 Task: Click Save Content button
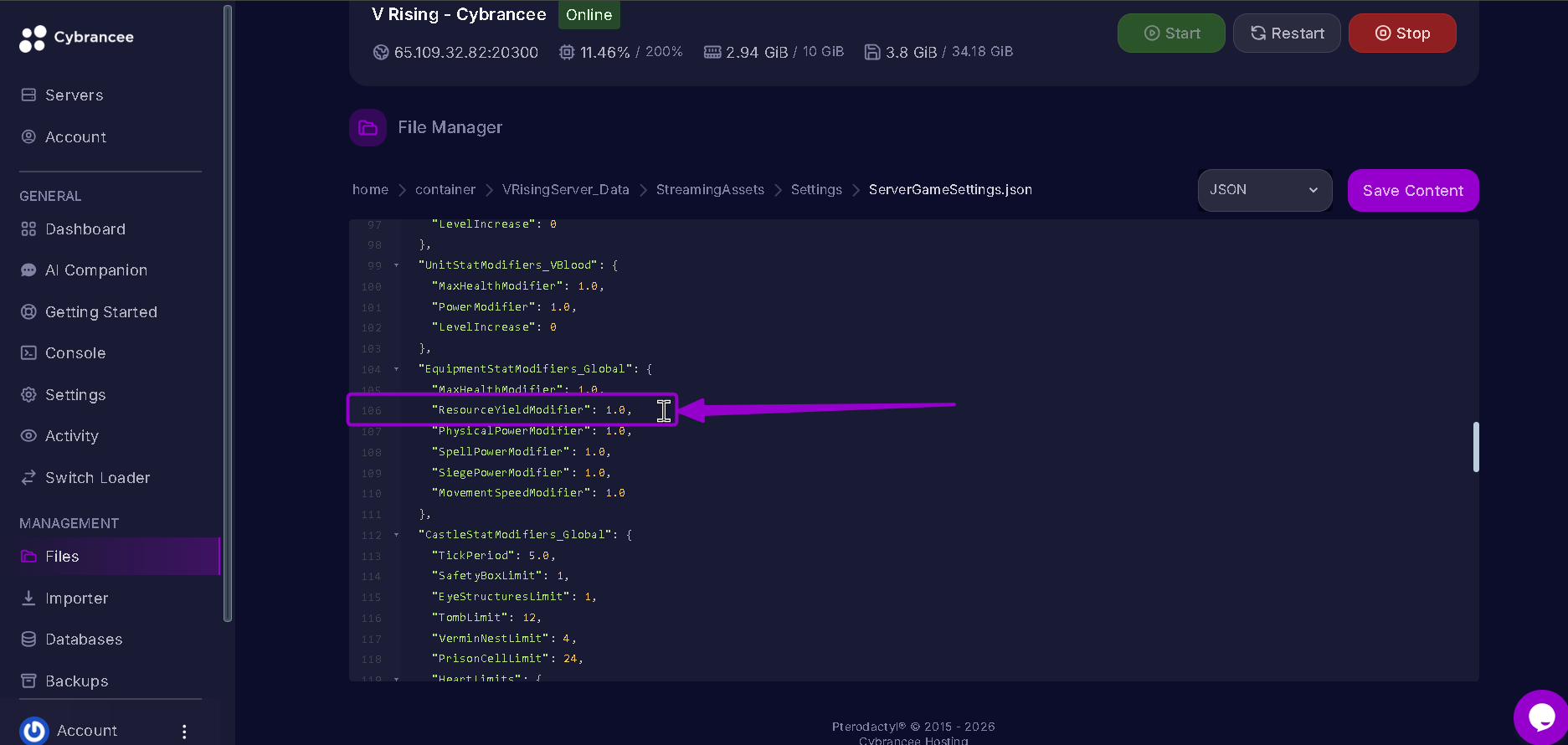coord(1413,191)
